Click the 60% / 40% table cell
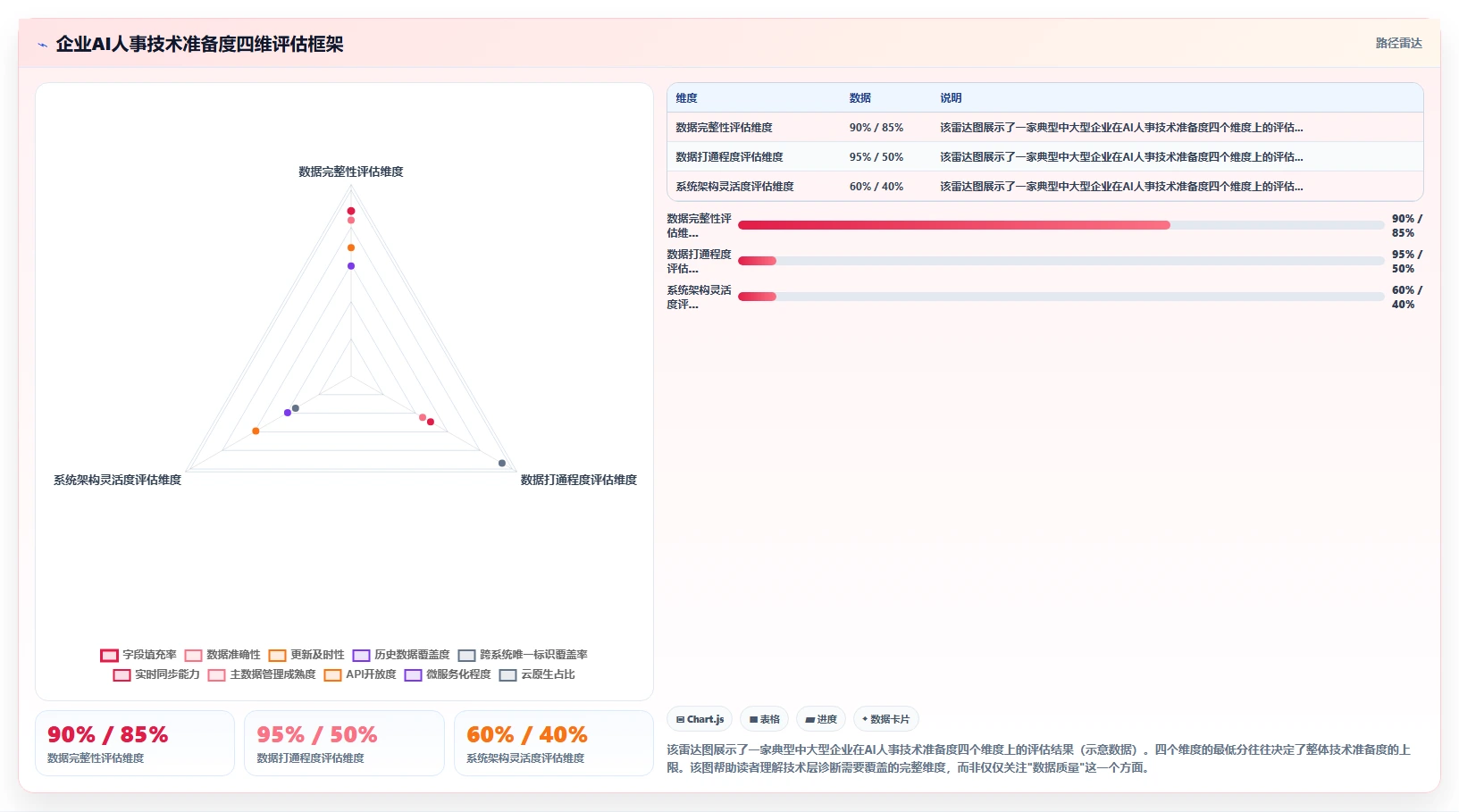The width and height of the screenshot is (1459, 812). tap(876, 187)
